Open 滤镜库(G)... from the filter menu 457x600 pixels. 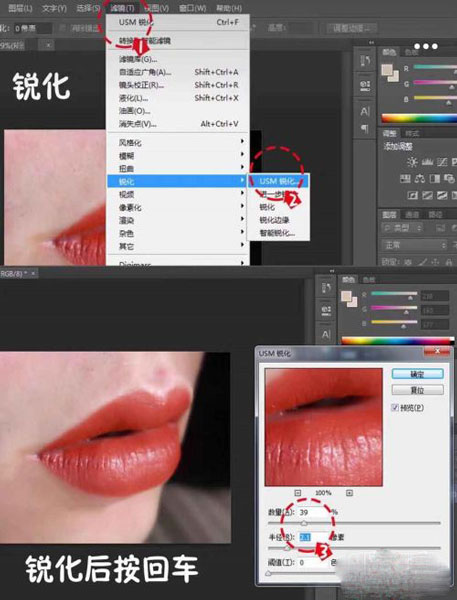[x=178, y=59]
